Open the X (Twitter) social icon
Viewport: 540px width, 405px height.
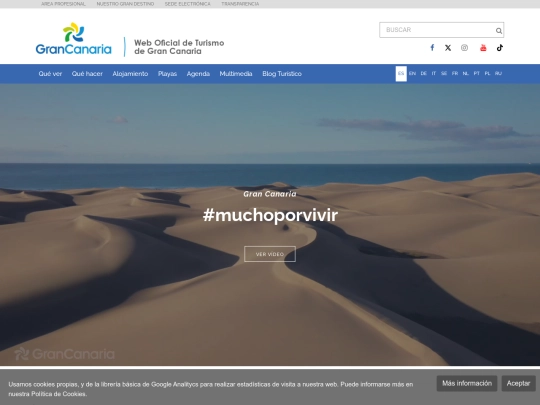pyautogui.click(x=448, y=48)
